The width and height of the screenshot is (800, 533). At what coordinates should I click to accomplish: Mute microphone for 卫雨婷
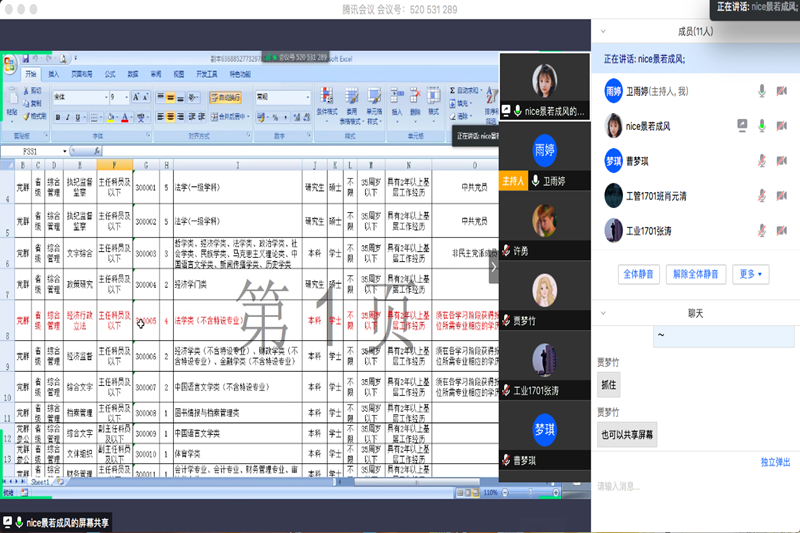762,91
